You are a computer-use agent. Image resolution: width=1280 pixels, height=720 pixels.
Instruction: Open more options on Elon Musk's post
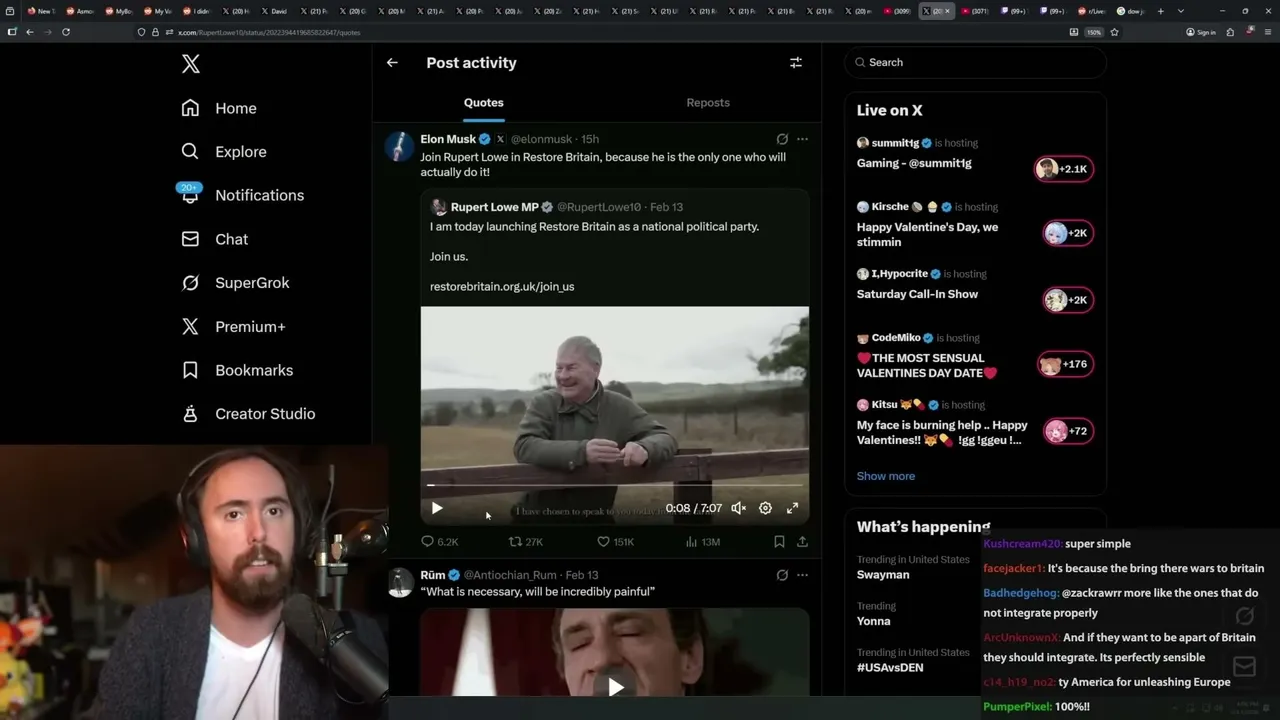[x=802, y=139]
